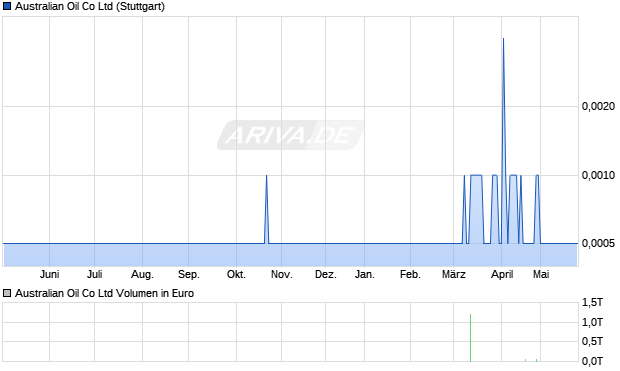Click the 0,0020 price axis value
Image resolution: width=620 pixels, height=371 pixels.
(x=598, y=106)
